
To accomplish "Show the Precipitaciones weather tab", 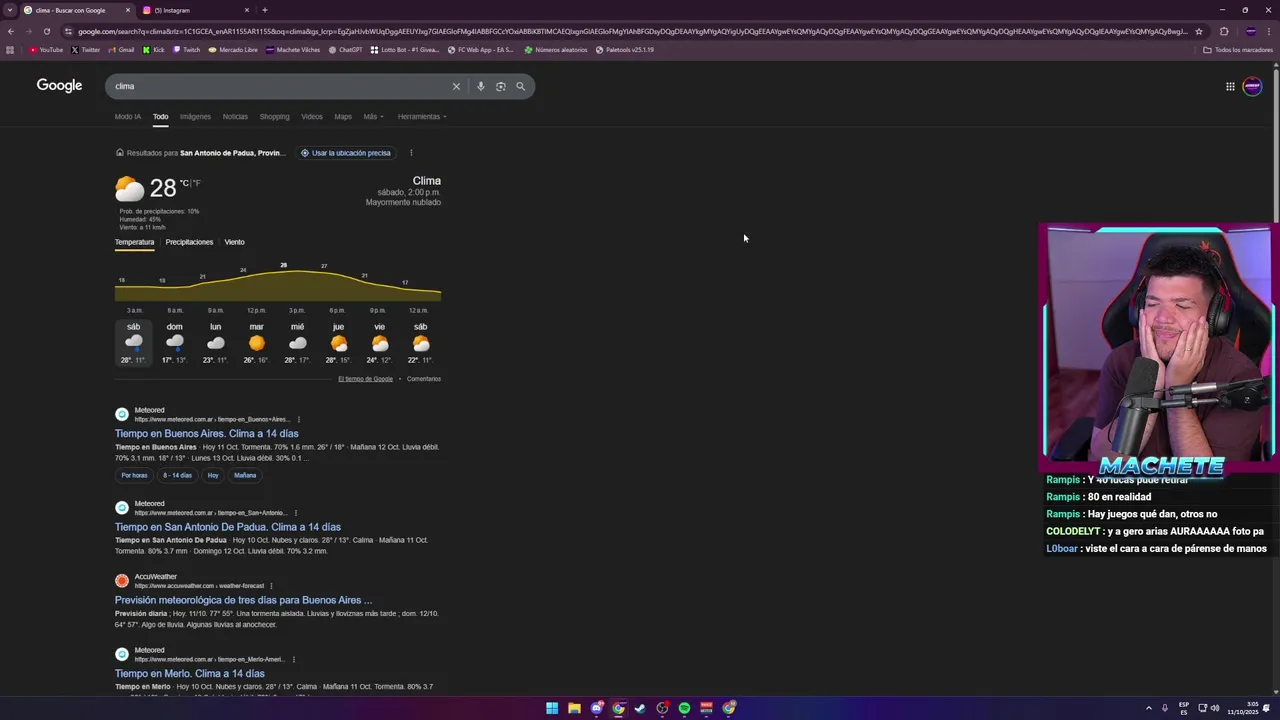I will (189, 242).
